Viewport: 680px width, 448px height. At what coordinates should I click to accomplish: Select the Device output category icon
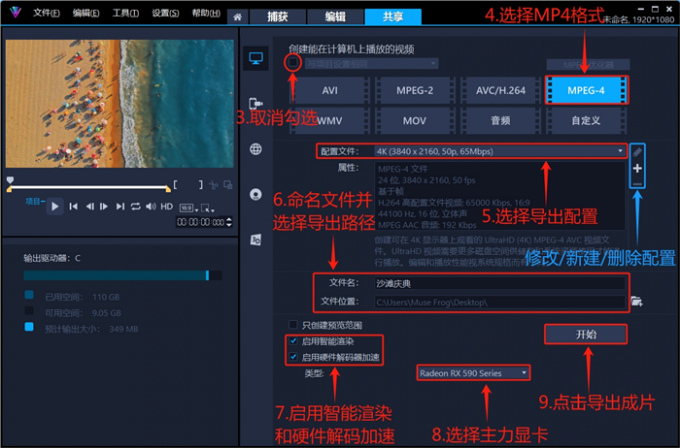click(255, 104)
